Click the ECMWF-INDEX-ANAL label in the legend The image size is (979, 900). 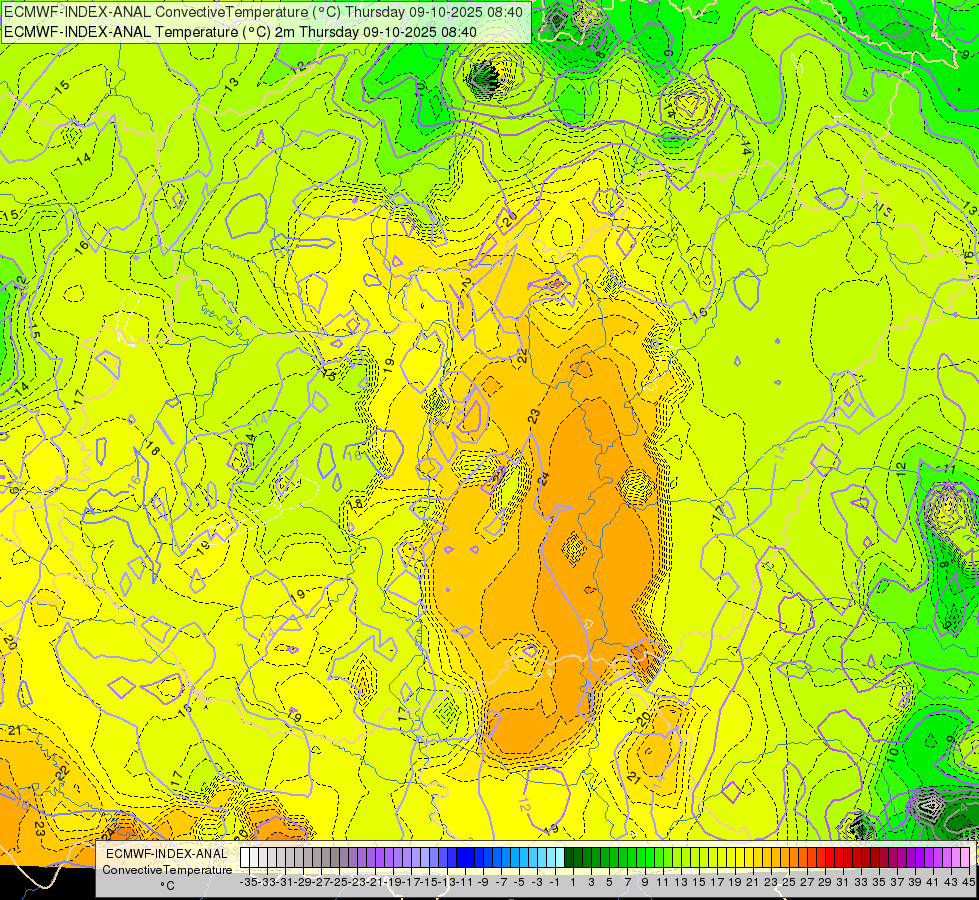[x=167, y=854]
